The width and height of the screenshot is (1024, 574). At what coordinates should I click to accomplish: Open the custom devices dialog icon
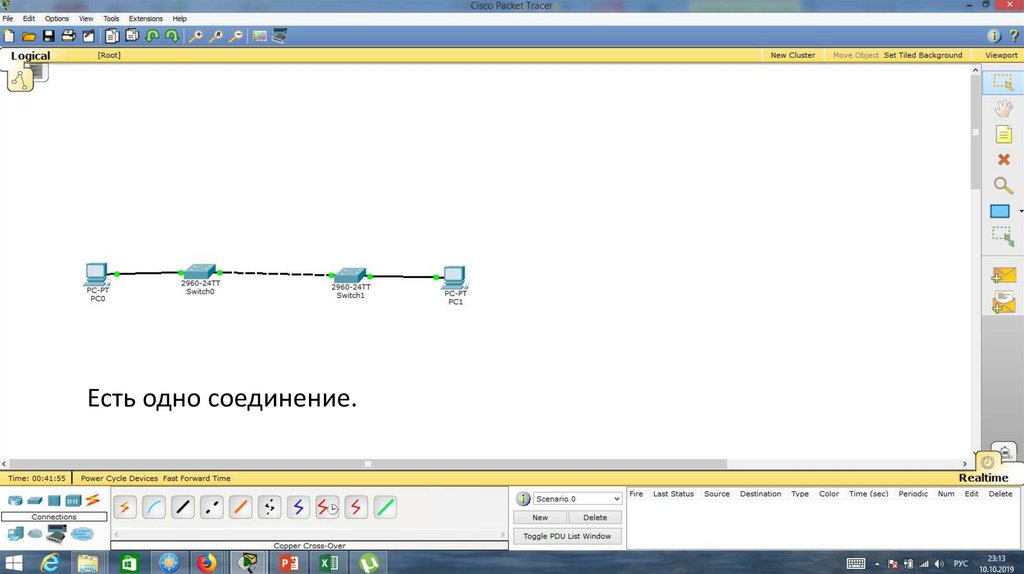click(x=280, y=36)
